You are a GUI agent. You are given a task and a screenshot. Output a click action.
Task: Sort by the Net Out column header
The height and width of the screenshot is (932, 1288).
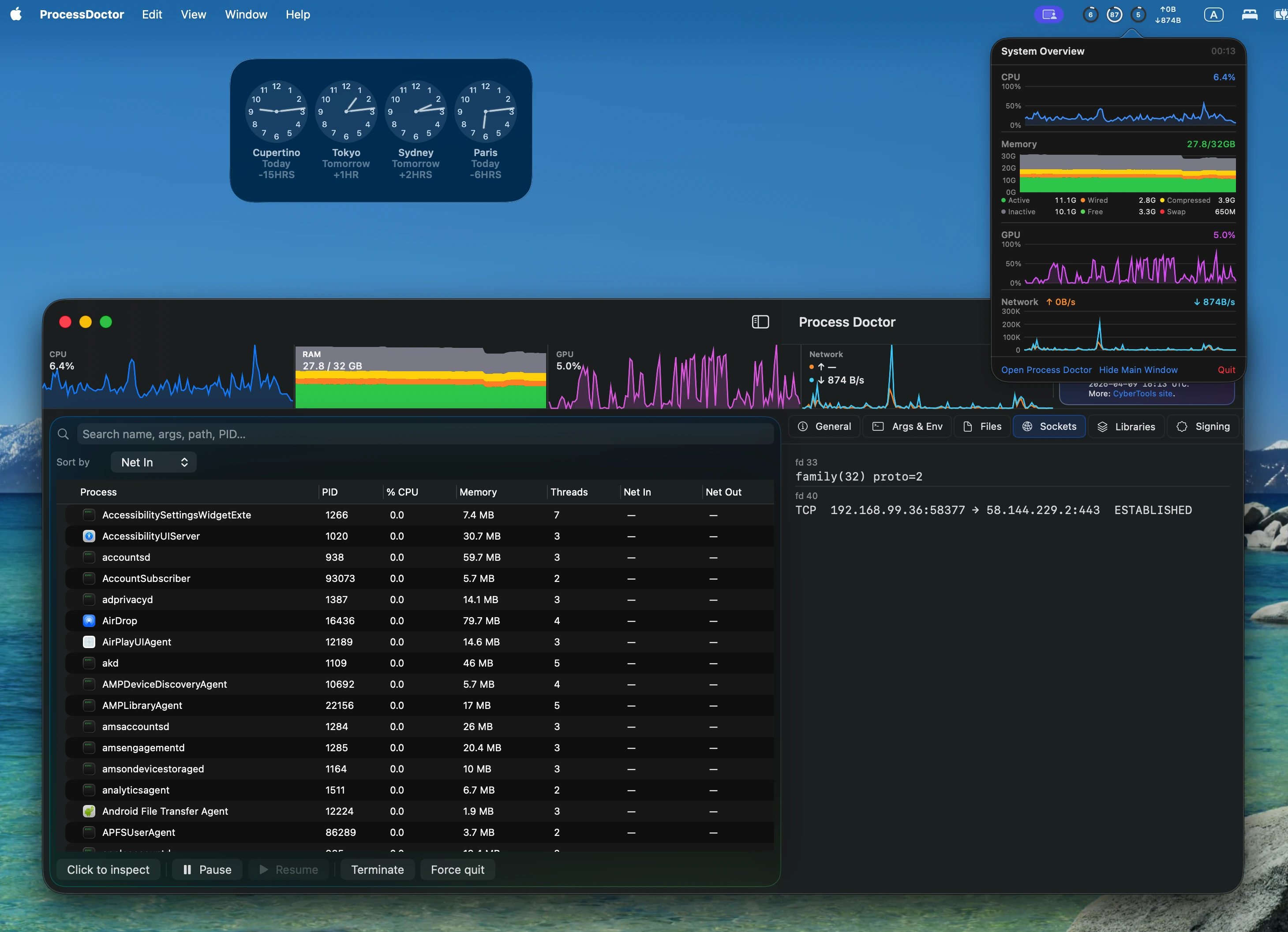click(723, 492)
